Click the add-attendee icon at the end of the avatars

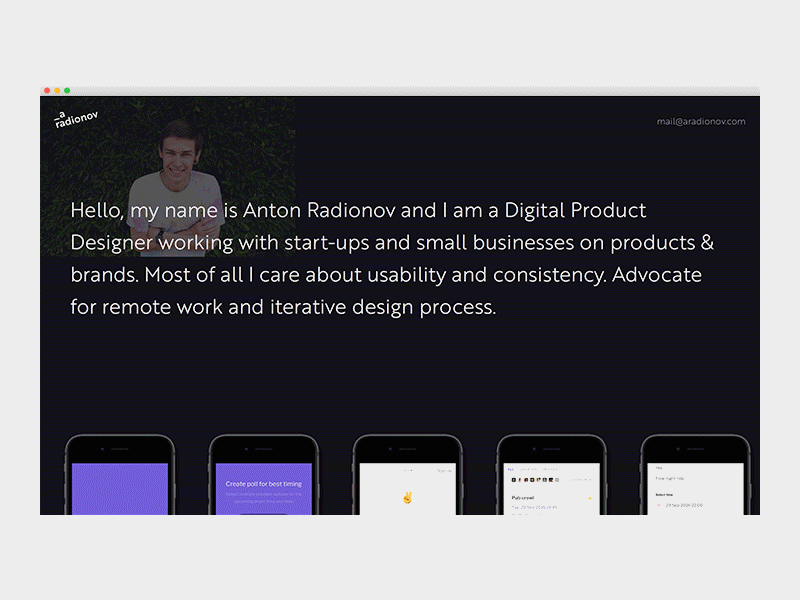point(557,479)
